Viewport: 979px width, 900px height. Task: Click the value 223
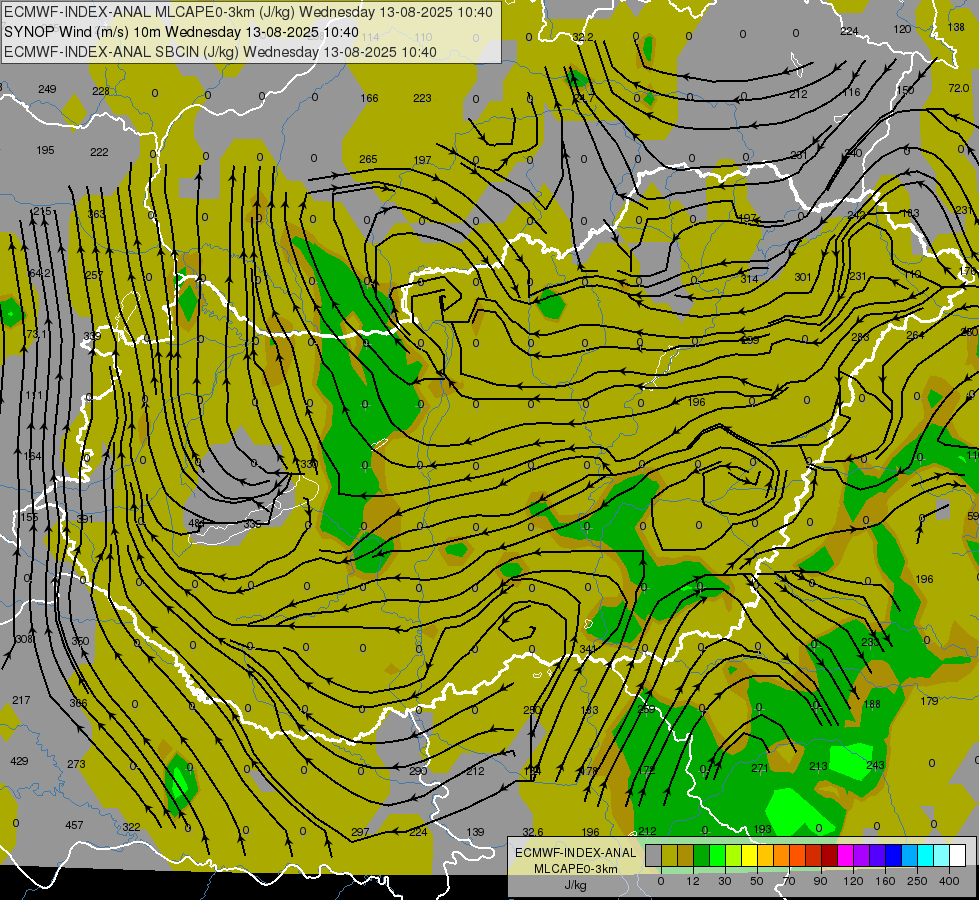pos(423,98)
